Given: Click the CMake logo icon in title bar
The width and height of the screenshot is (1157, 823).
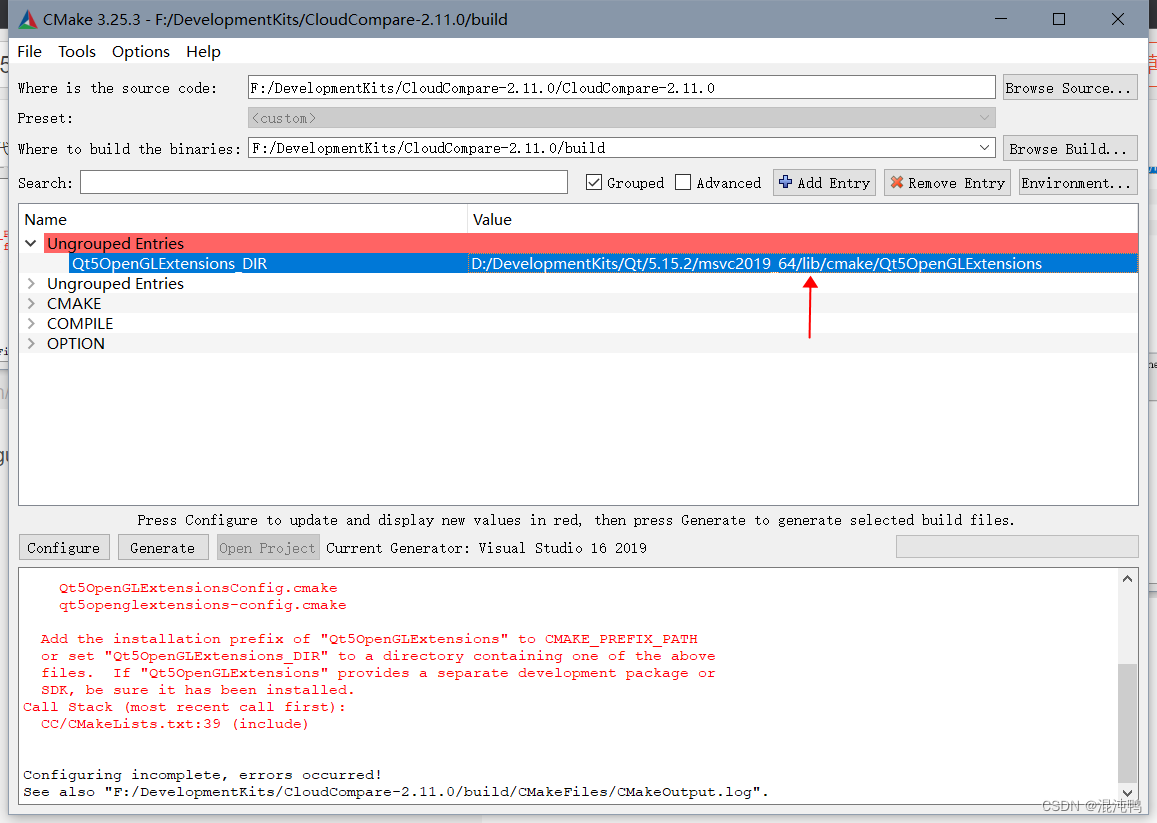Looking at the screenshot, I should (x=28, y=19).
